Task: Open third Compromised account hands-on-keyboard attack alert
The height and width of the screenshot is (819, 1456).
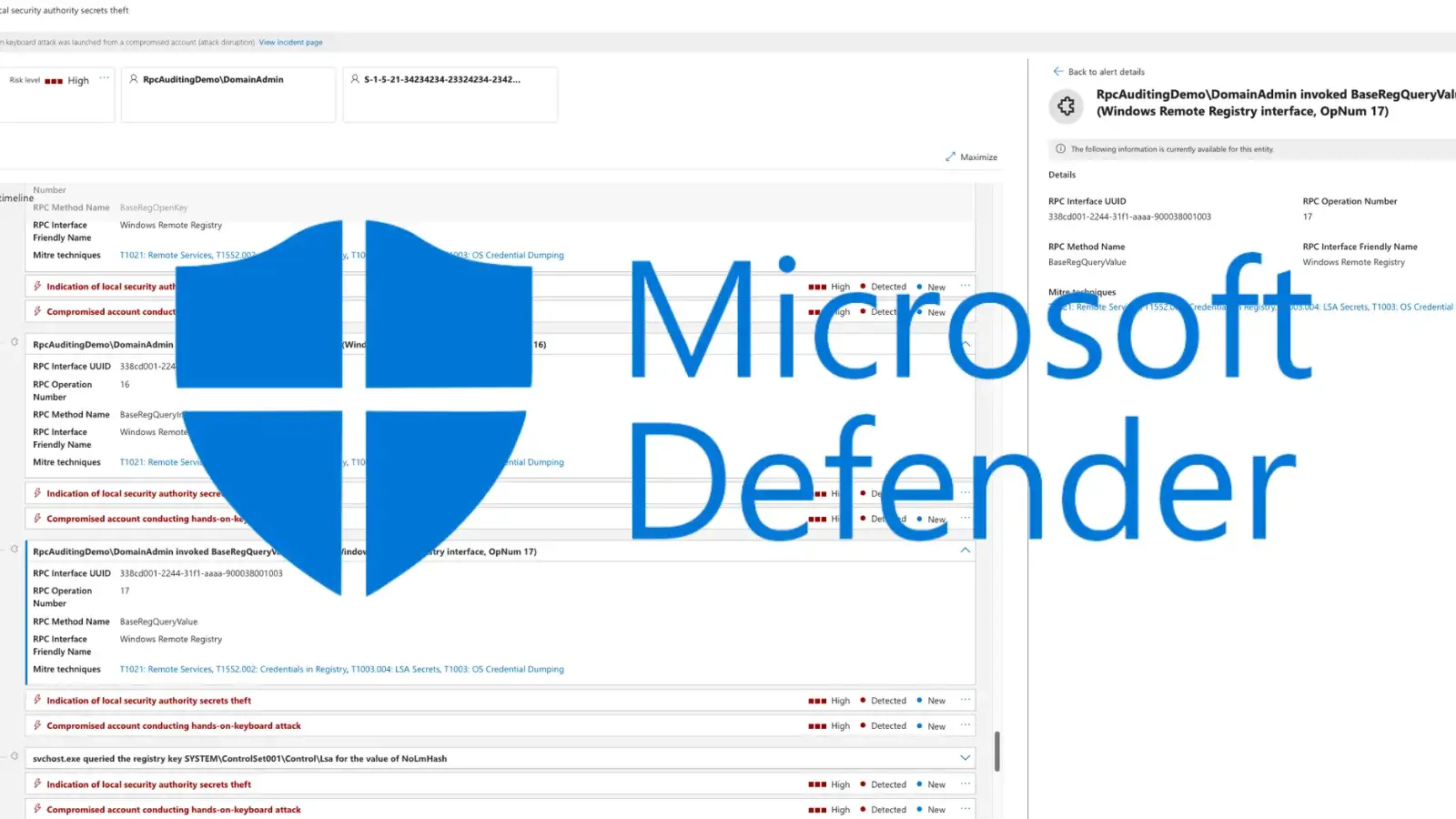Action: tap(174, 726)
